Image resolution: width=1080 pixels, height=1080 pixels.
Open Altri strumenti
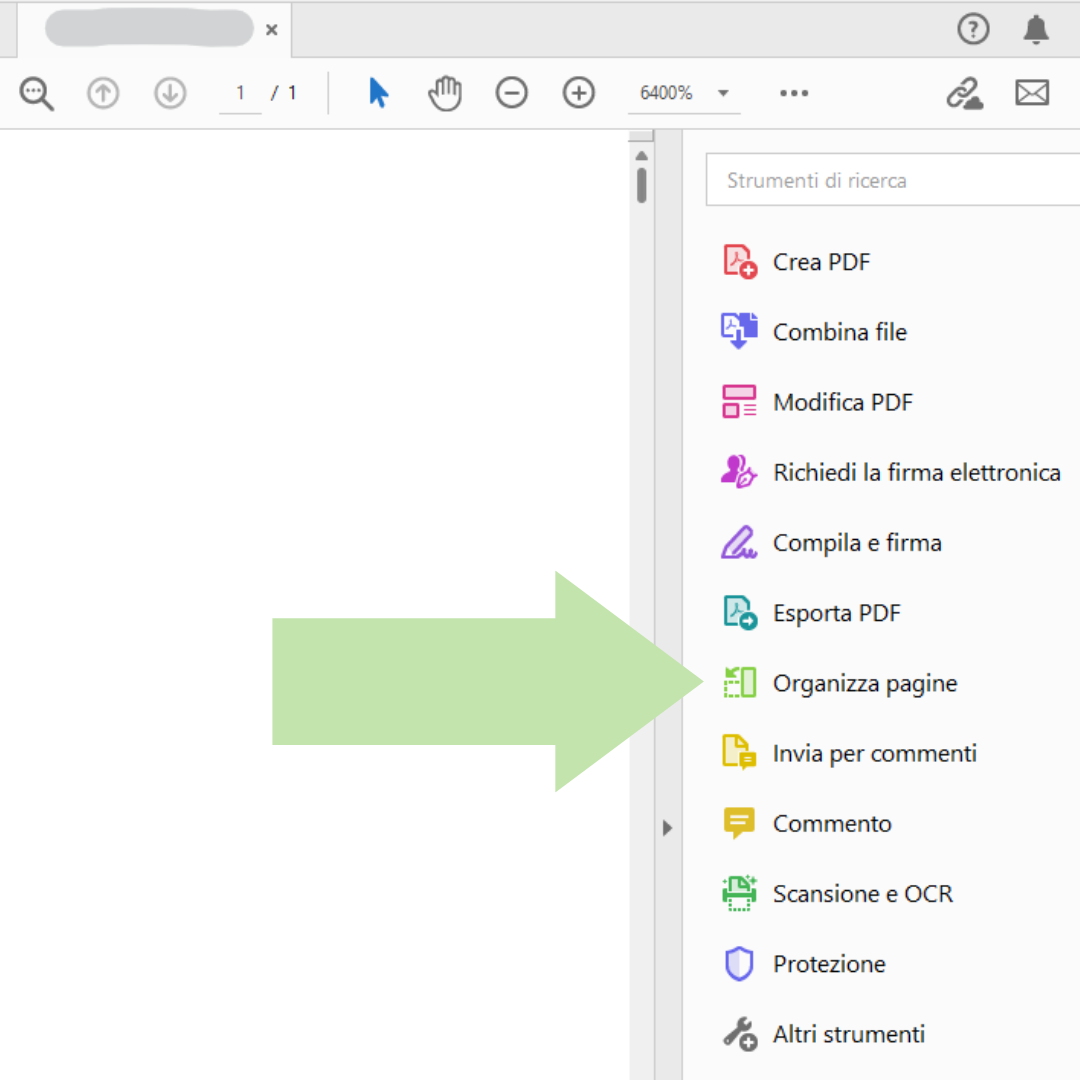click(848, 1034)
